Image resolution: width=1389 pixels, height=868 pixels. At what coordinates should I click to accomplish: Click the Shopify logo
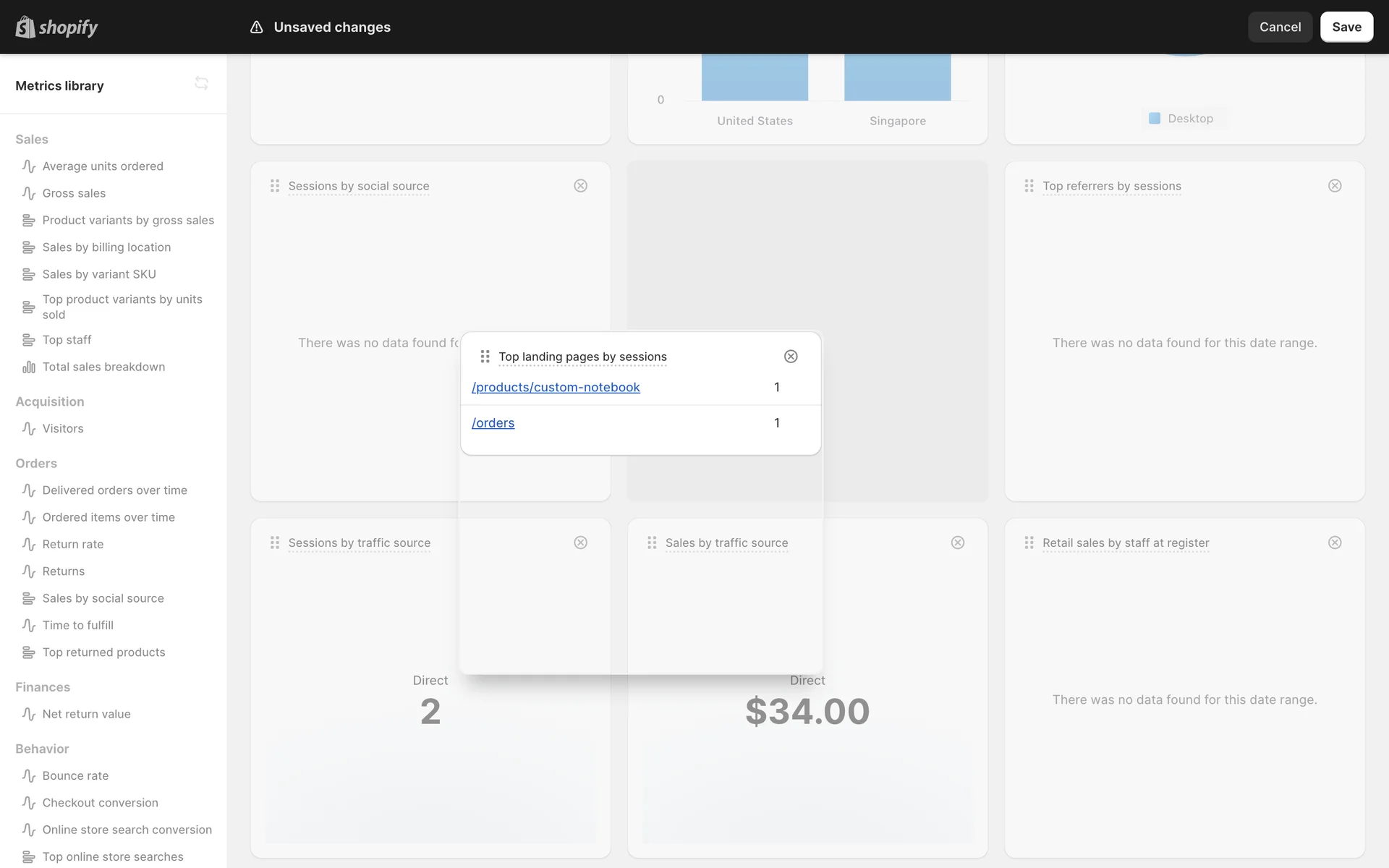(x=56, y=27)
